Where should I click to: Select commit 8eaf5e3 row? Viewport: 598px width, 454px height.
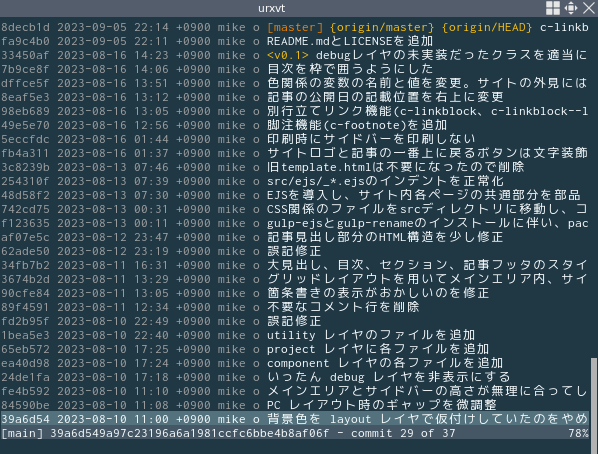click(x=294, y=97)
